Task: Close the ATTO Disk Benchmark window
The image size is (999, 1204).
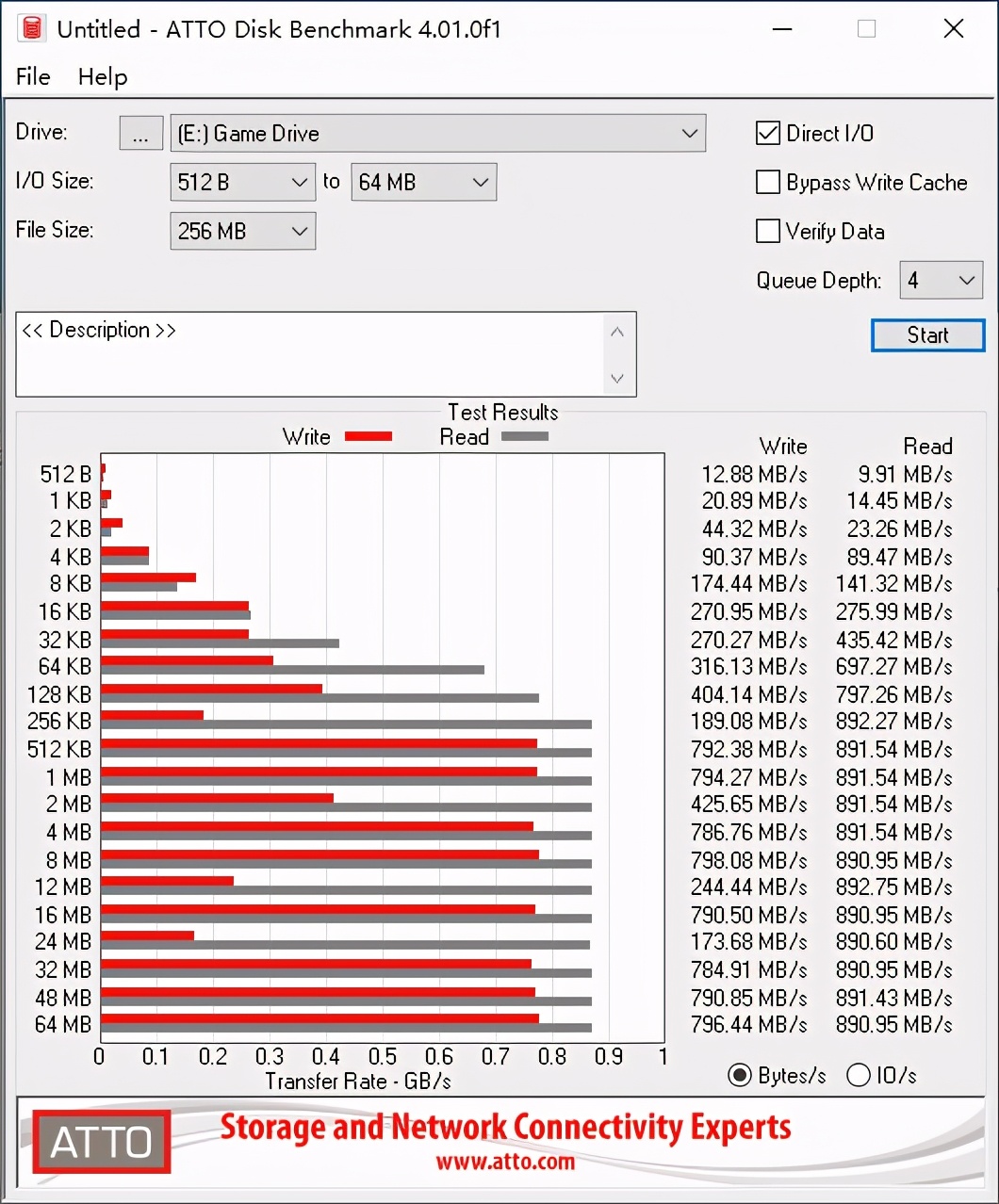Action: (x=954, y=28)
